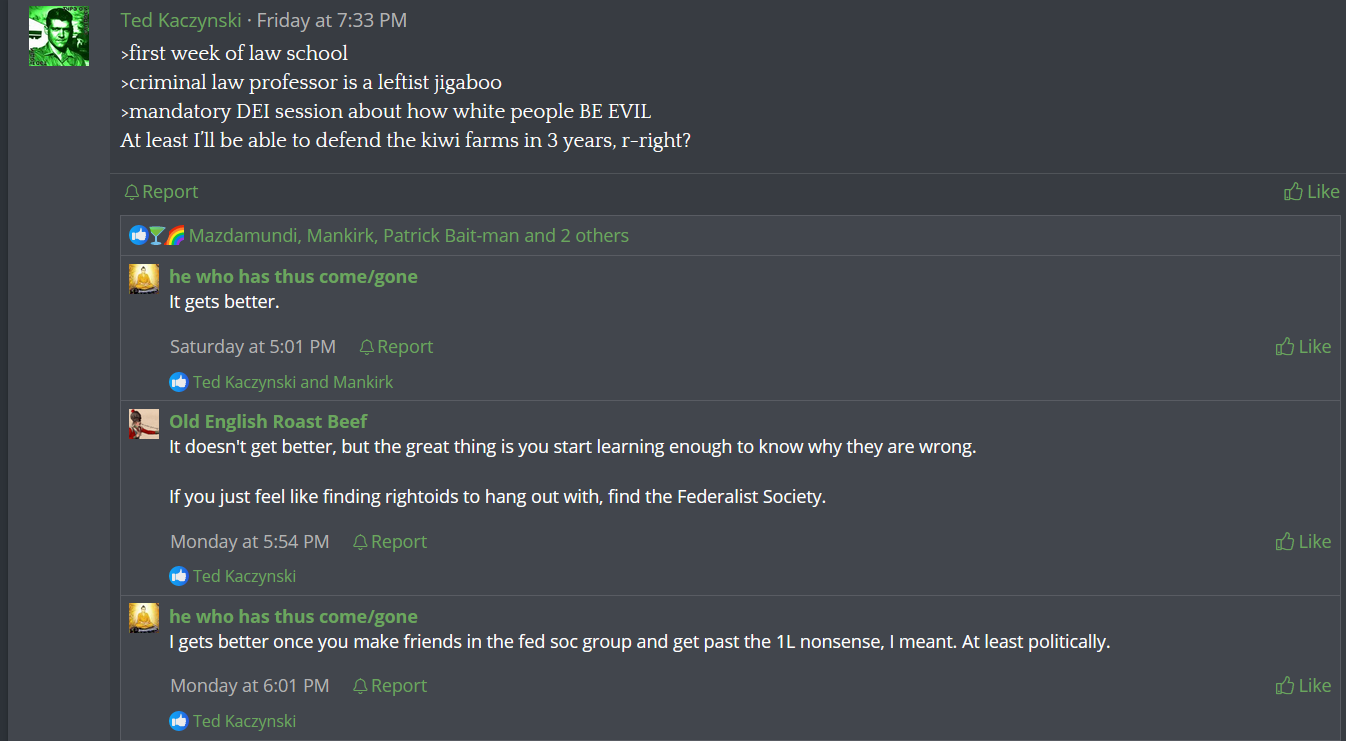
Task: Report the Monday 6:01 PM comment
Action: 390,685
